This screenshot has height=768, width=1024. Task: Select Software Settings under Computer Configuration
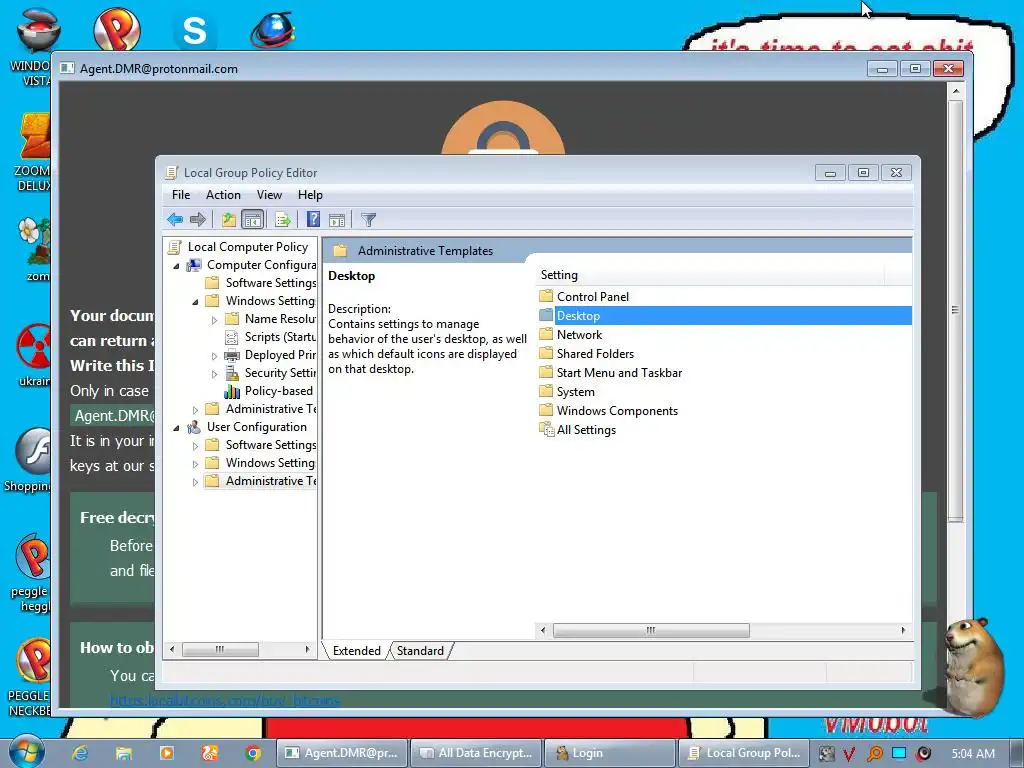(x=270, y=283)
